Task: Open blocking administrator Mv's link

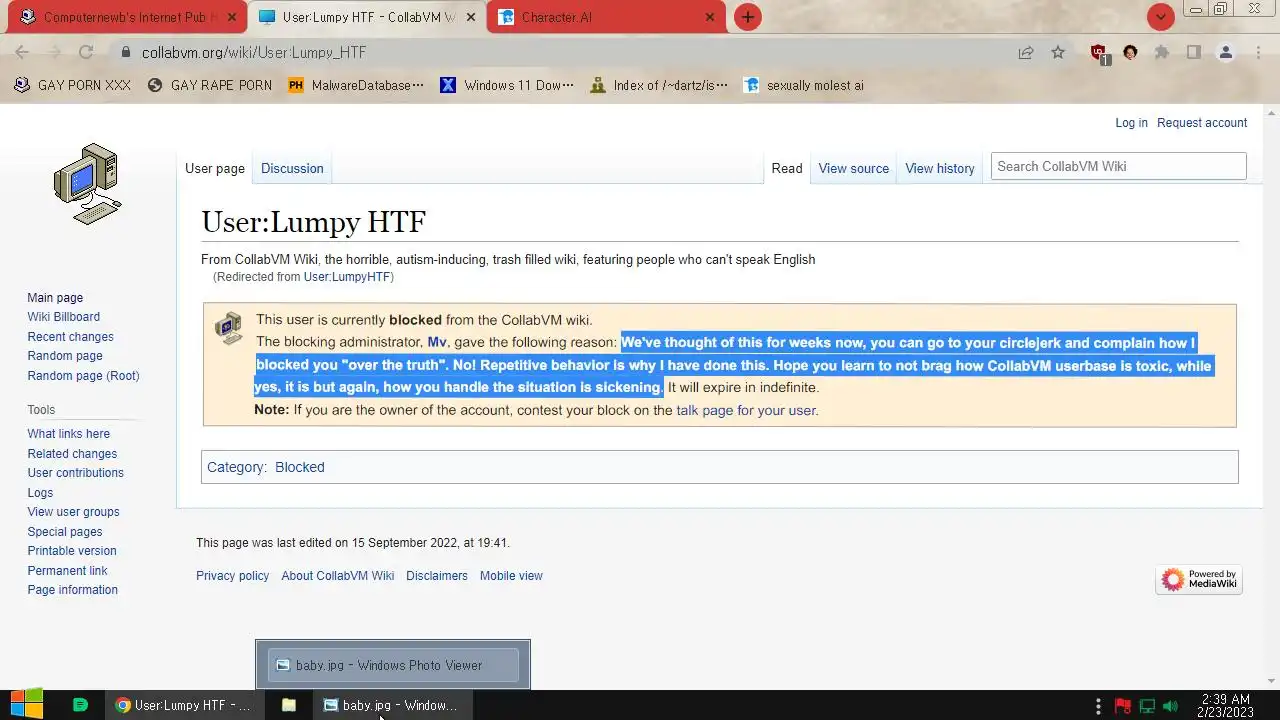Action: 437,342
